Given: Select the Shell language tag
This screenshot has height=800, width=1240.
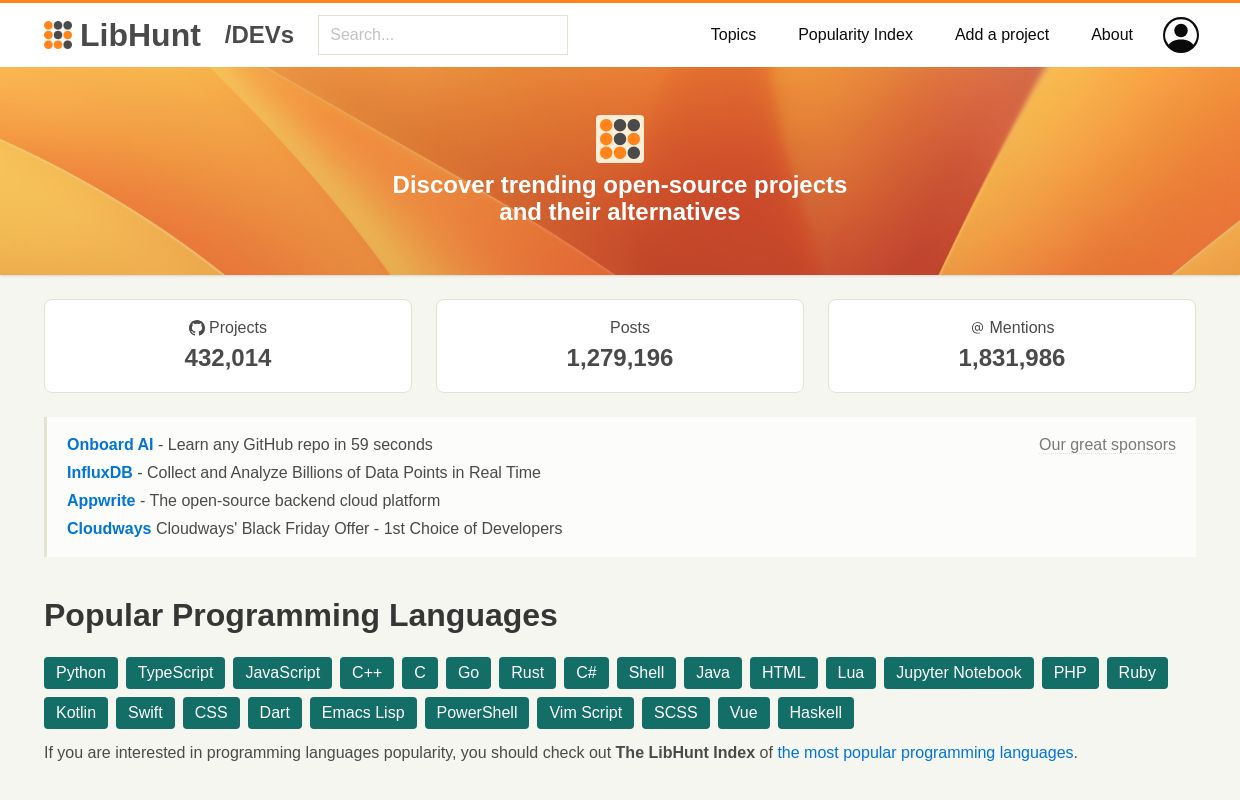Looking at the screenshot, I should coord(646,673).
